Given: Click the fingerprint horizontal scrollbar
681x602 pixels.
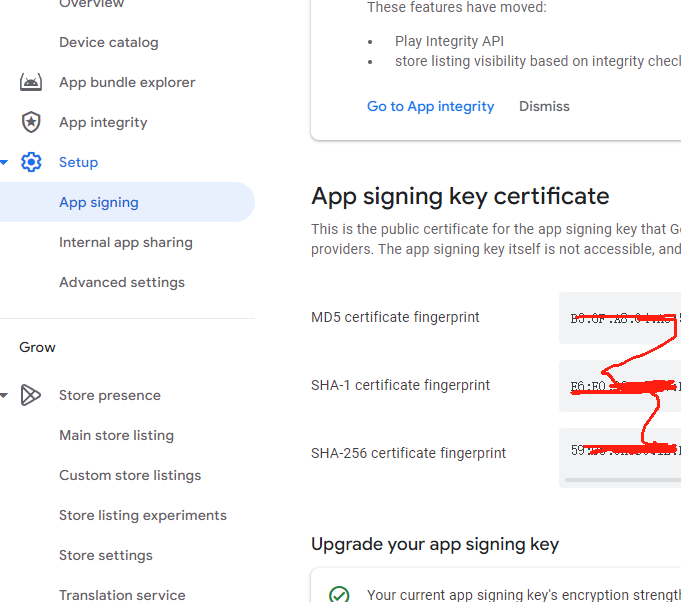Looking at the screenshot, I should coord(623,480).
